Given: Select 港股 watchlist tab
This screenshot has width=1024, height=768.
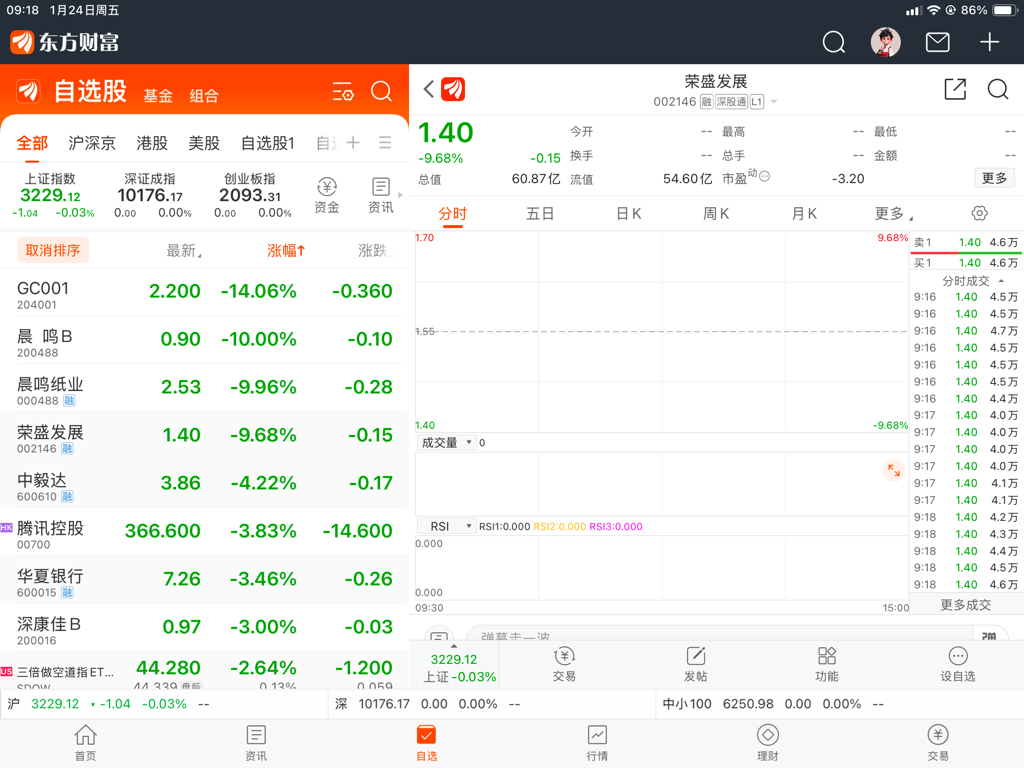Looking at the screenshot, I should (x=152, y=143).
